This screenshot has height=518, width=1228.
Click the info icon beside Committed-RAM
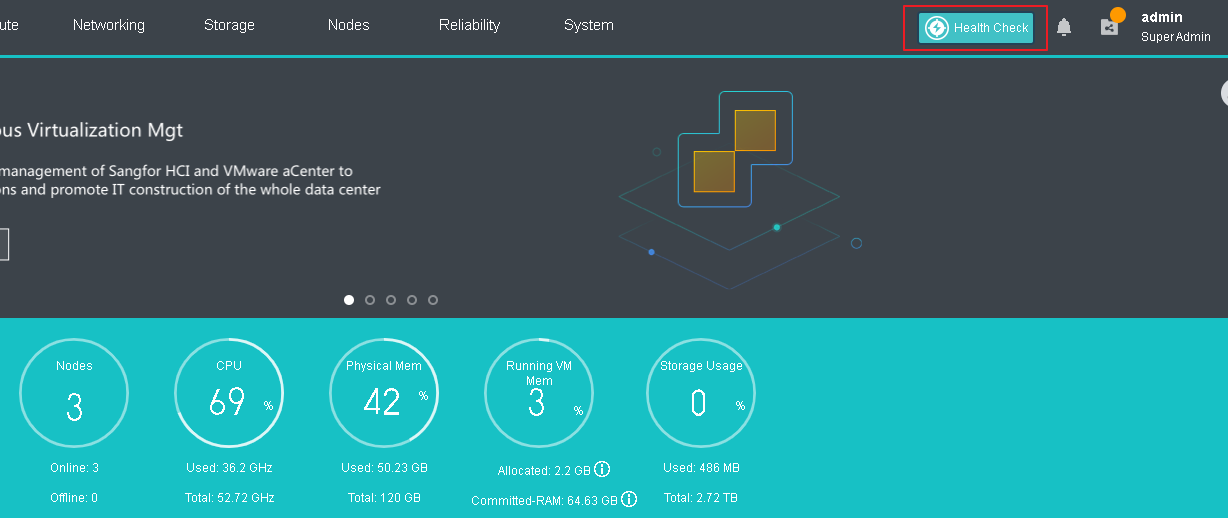(x=629, y=499)
